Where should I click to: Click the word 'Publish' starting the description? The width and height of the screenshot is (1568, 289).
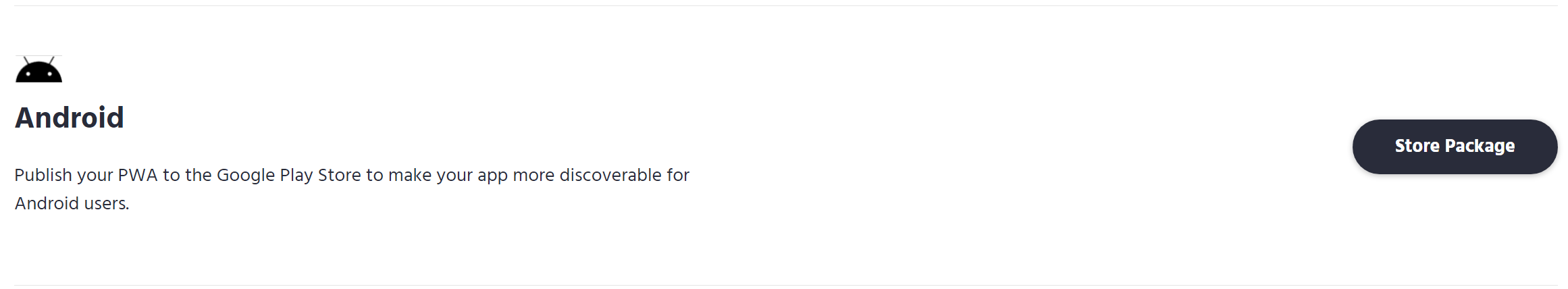coord(43,175)
